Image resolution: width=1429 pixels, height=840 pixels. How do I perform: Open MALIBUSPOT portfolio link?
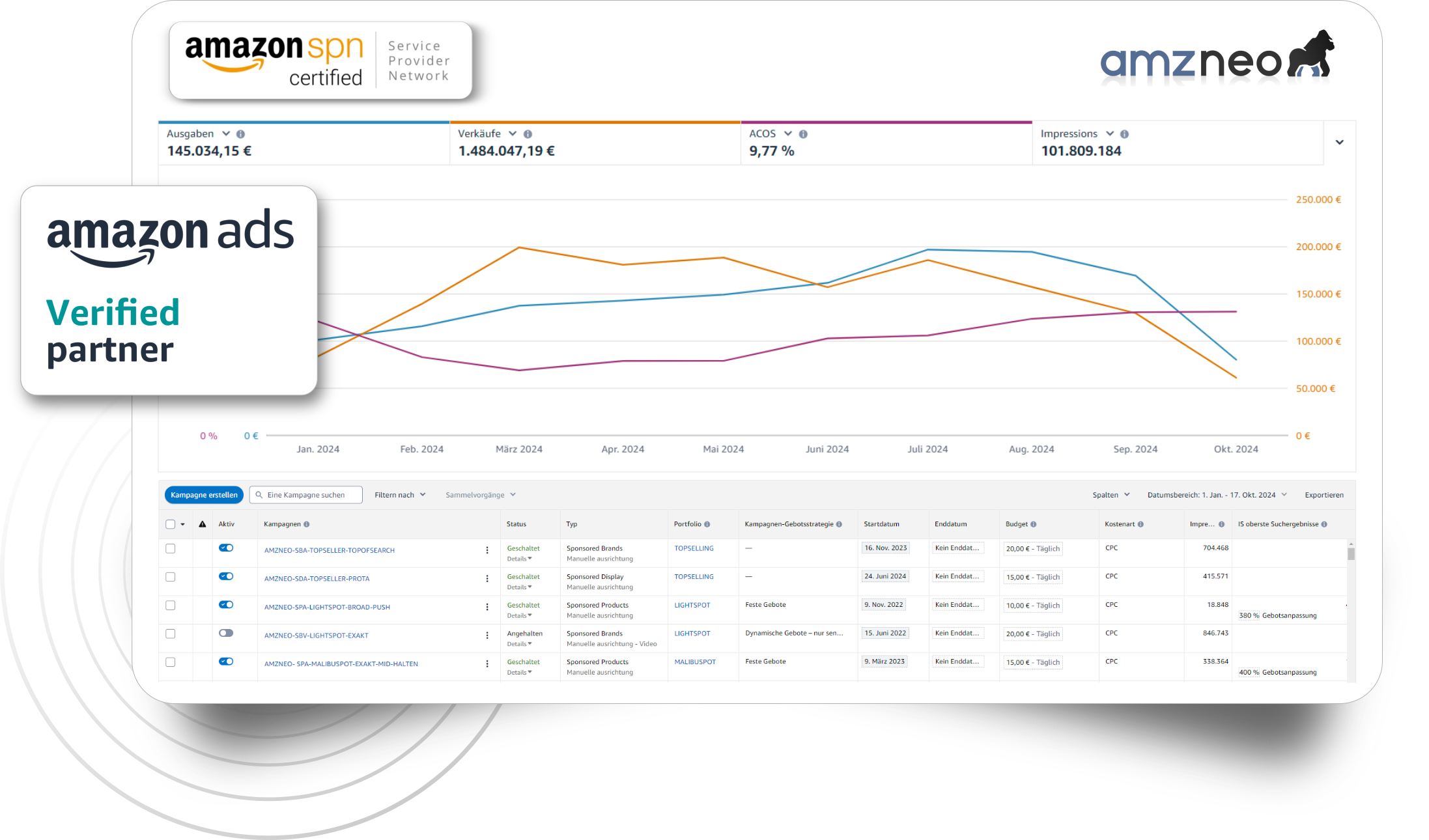pos(695,662)
